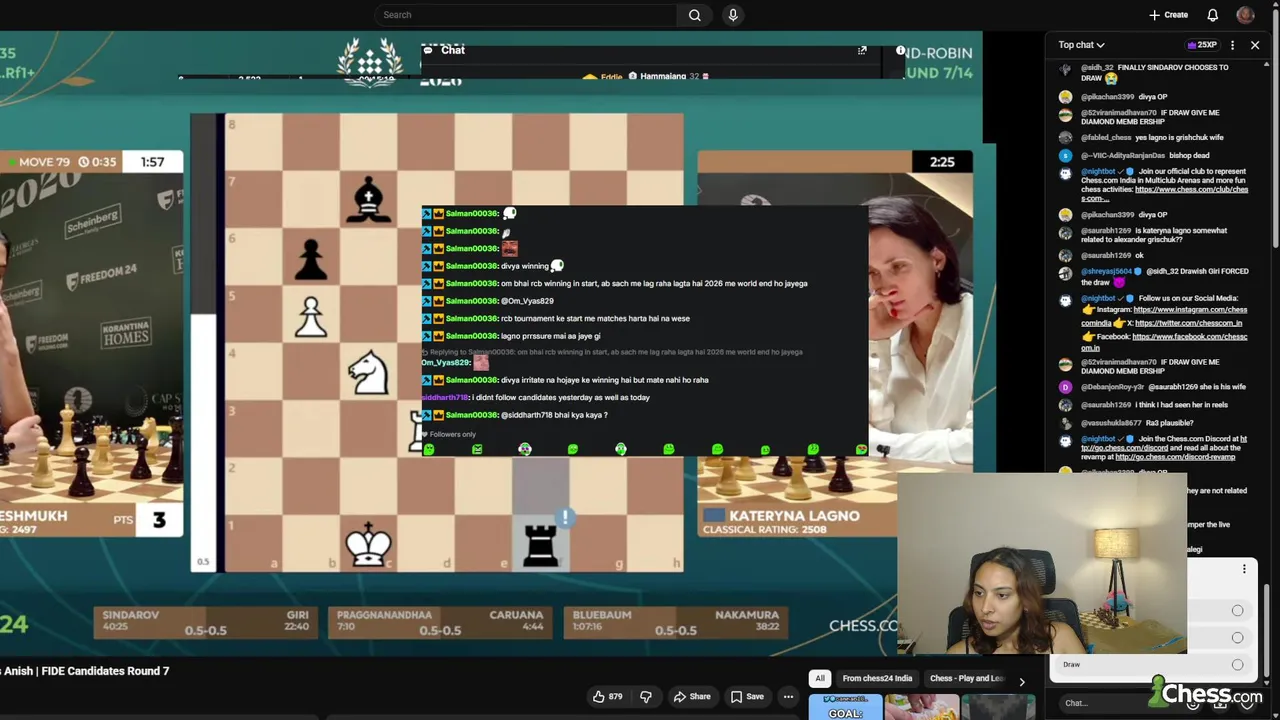
Task: Click the GOAL recommended video thumbnail
Action: coord(845,708)
